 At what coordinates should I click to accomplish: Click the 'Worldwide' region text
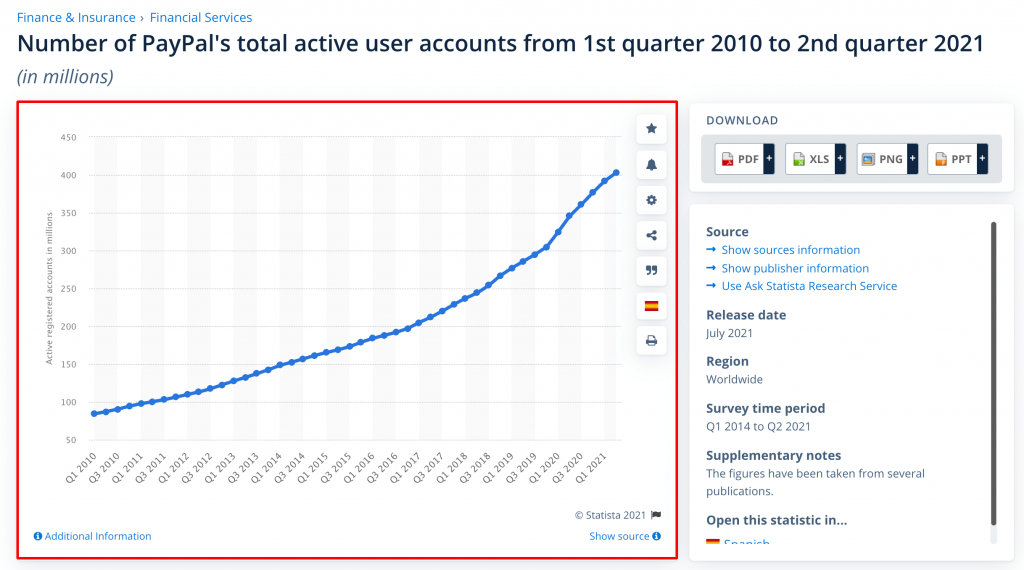734,379
